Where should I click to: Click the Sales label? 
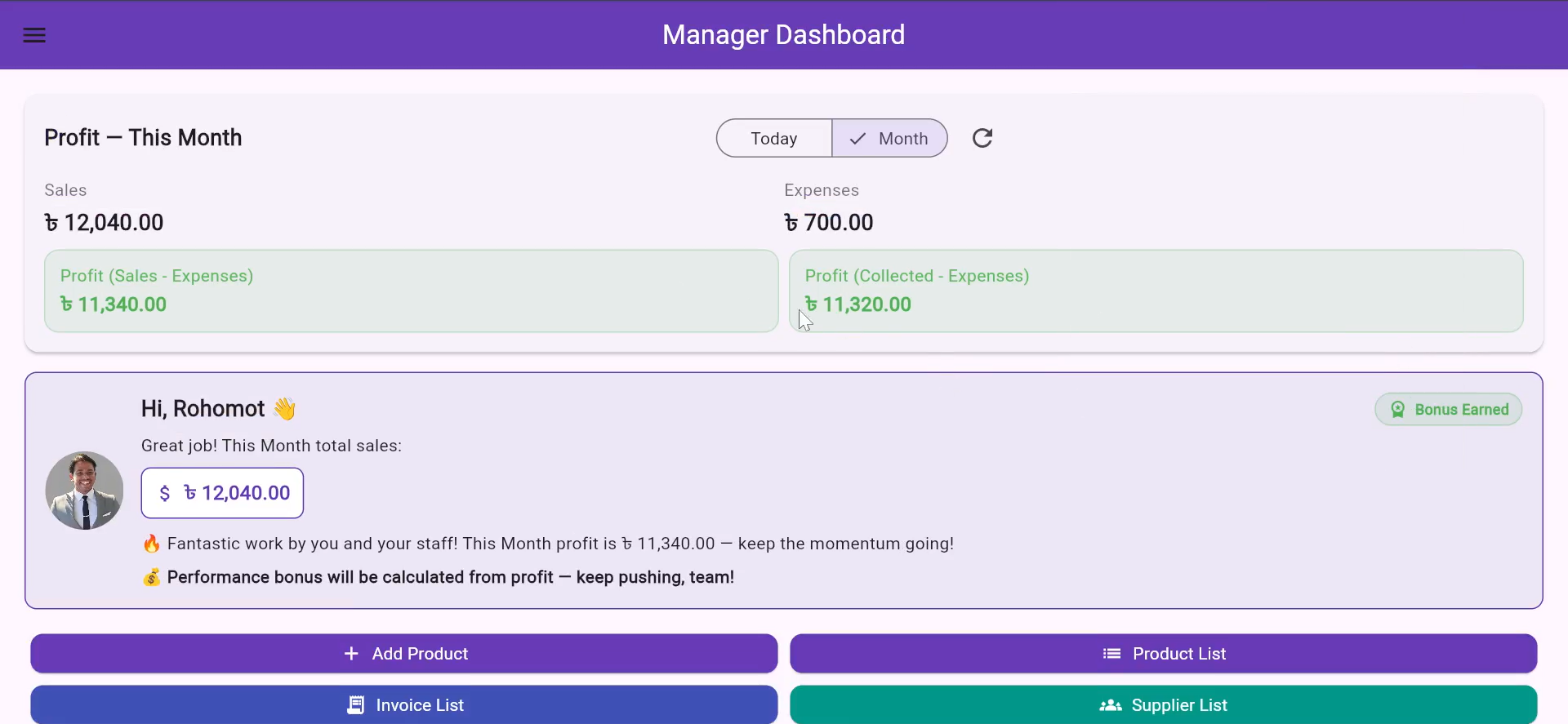65,190
